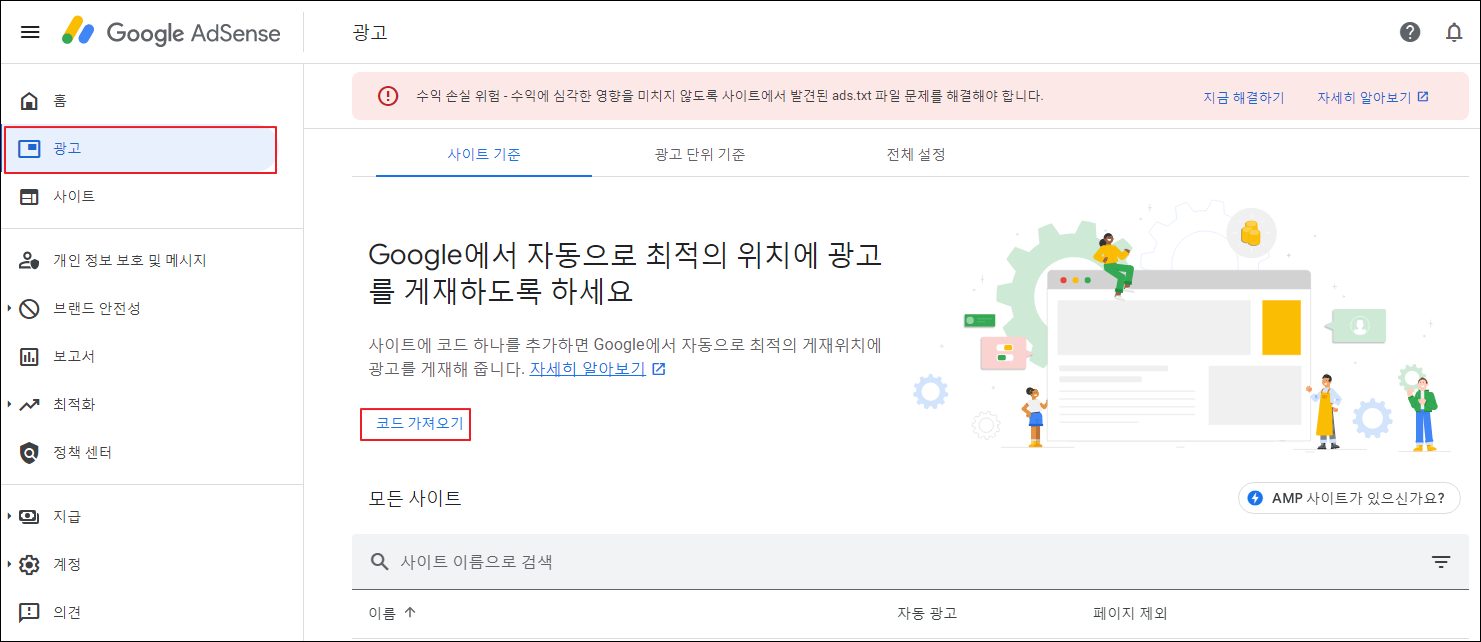Viewport: 1481px width, 642px height.
Task: Click the AMP lightning bolt icon
Action: tap(1255, 498)
